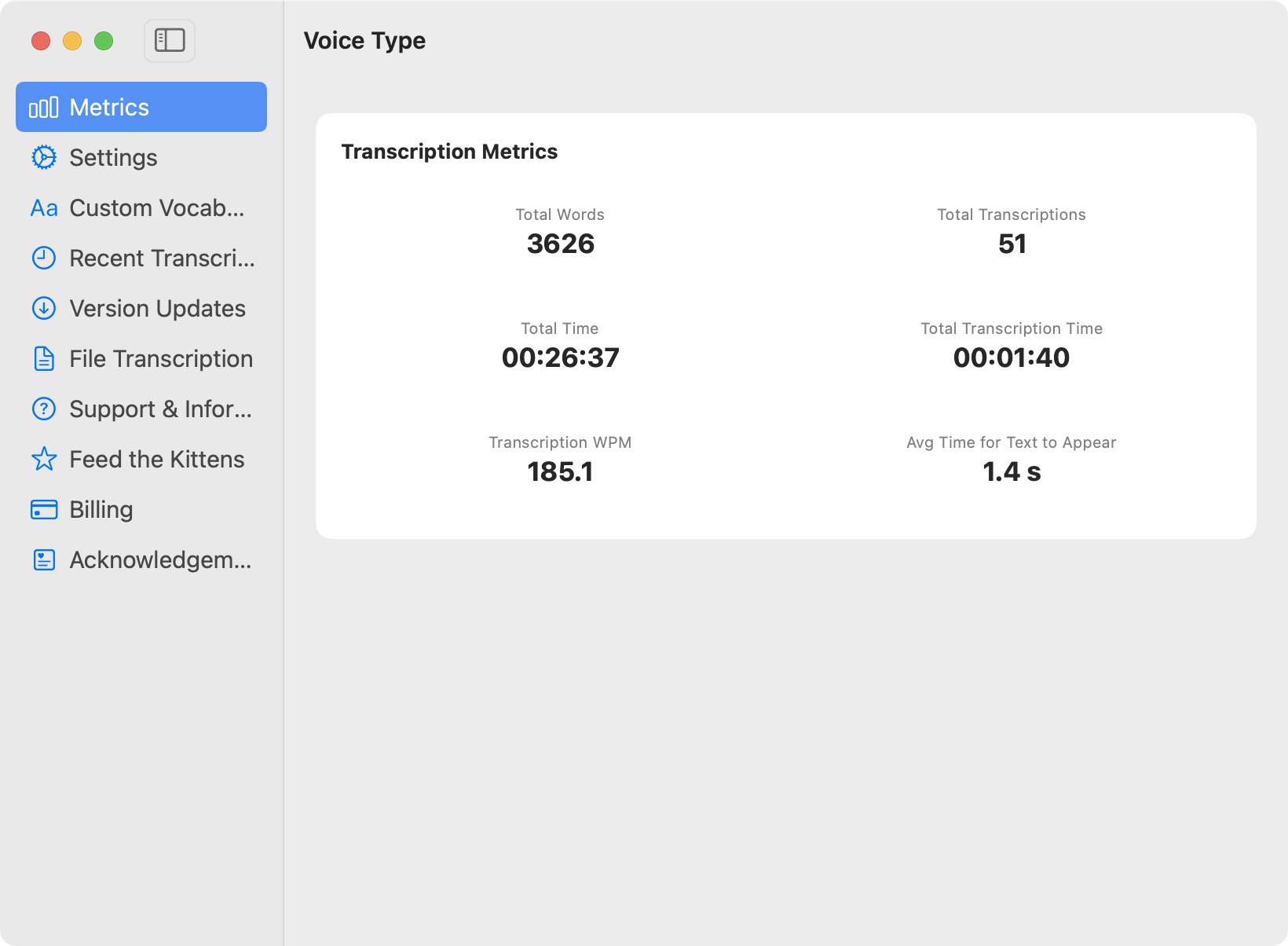The width and height of the screenshot is (1288, 946).
Task: Click the Total Words value 3626
Action: 561,244
